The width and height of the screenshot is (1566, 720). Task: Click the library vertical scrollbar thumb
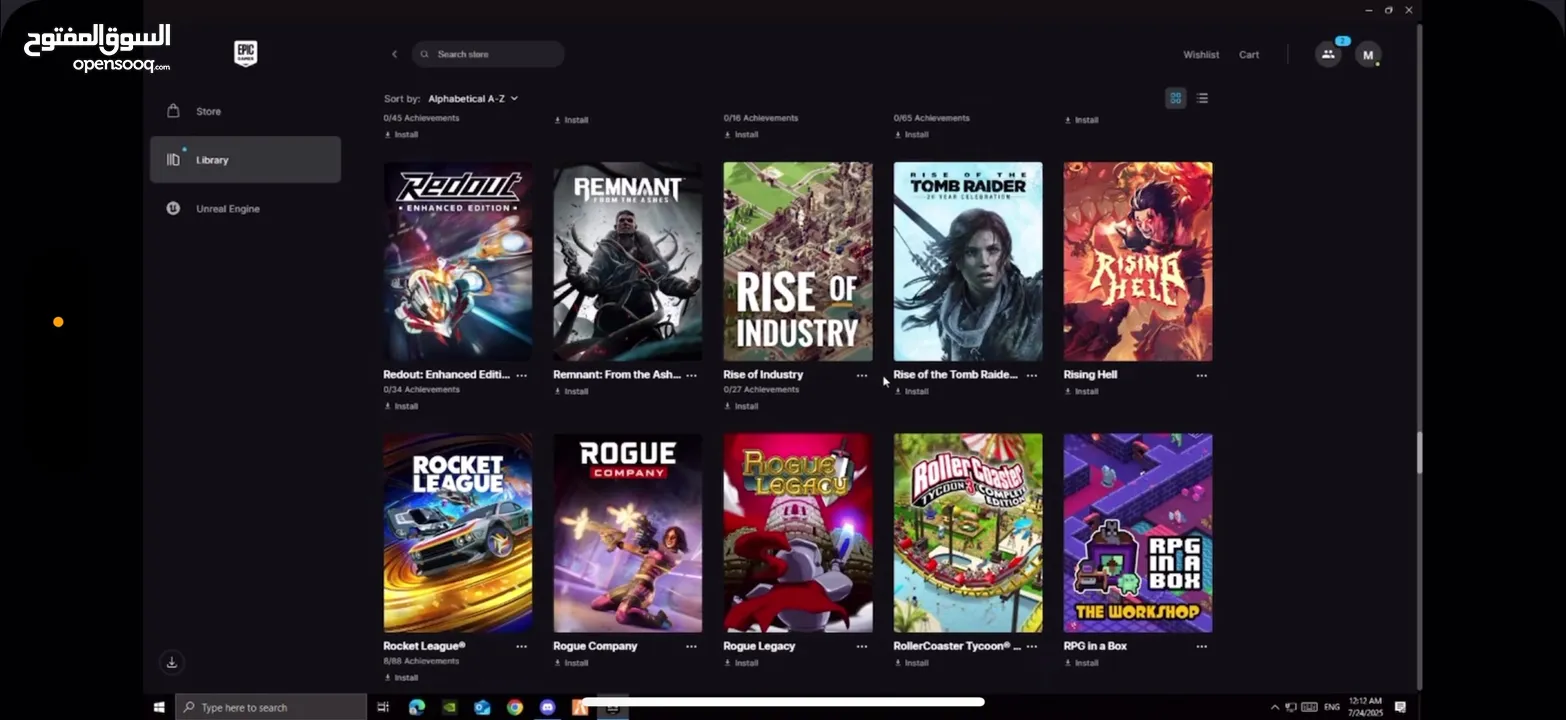[x=1419, y=453]
